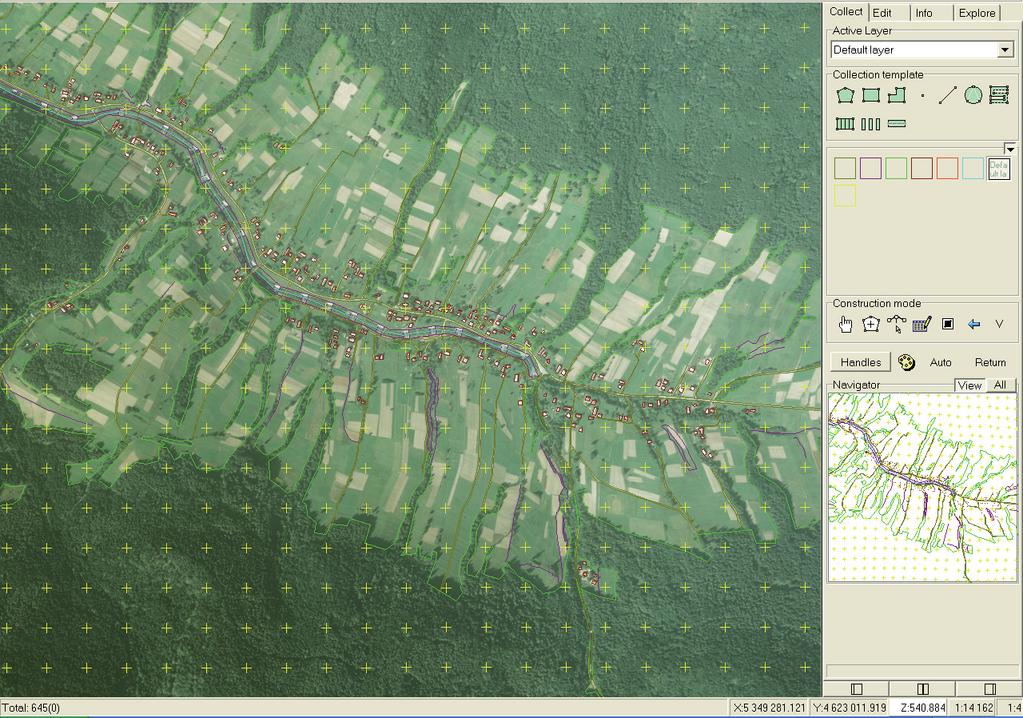Click the Handles button
The image size is (1023, 718).
[861, 363]
